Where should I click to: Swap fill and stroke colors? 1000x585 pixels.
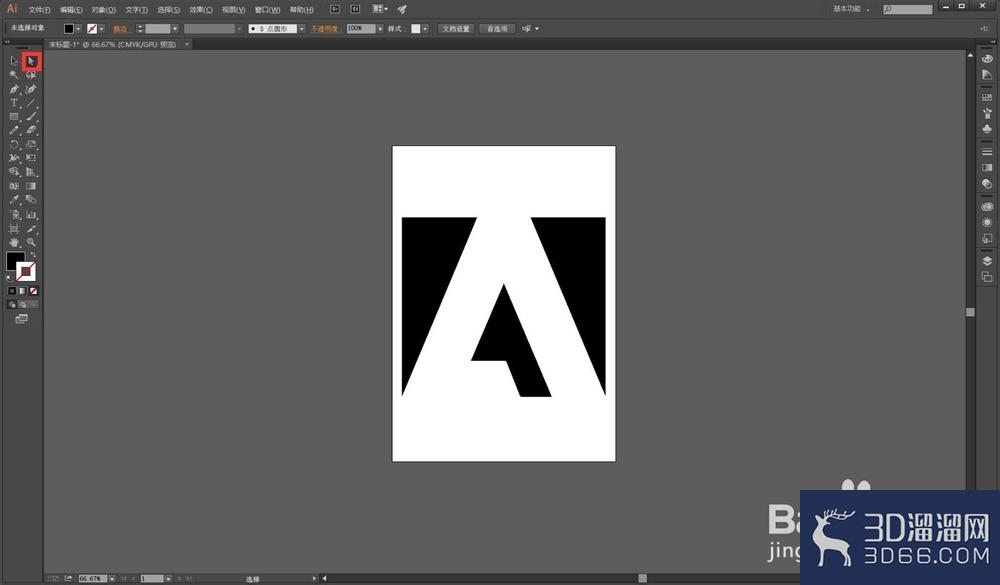[33, 255]
